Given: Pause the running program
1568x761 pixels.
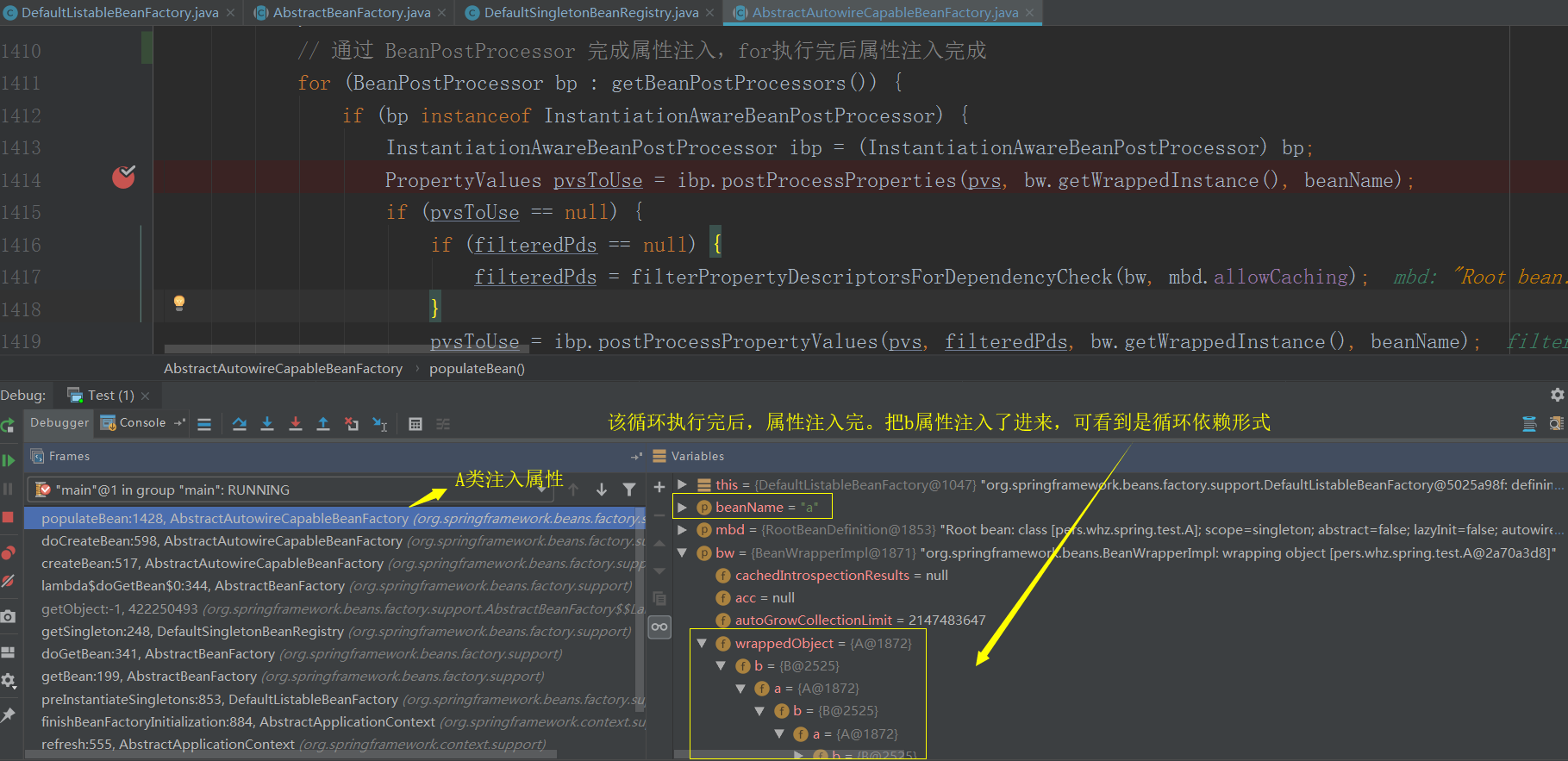Looking at the screenshot, I should pos(8,490).
